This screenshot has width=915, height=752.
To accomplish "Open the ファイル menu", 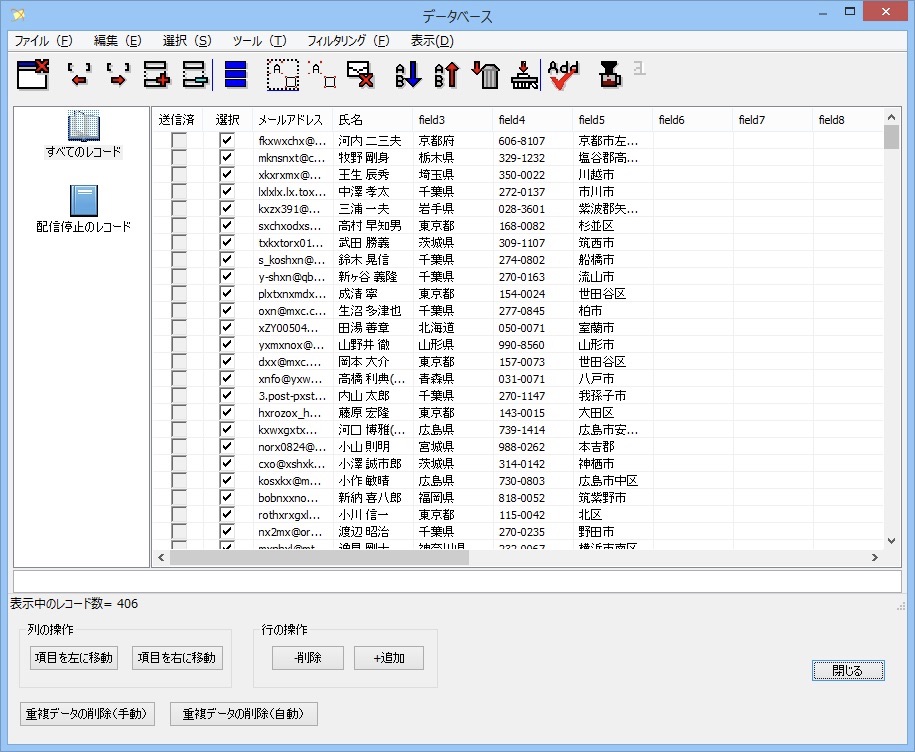I will coord(43,41).
